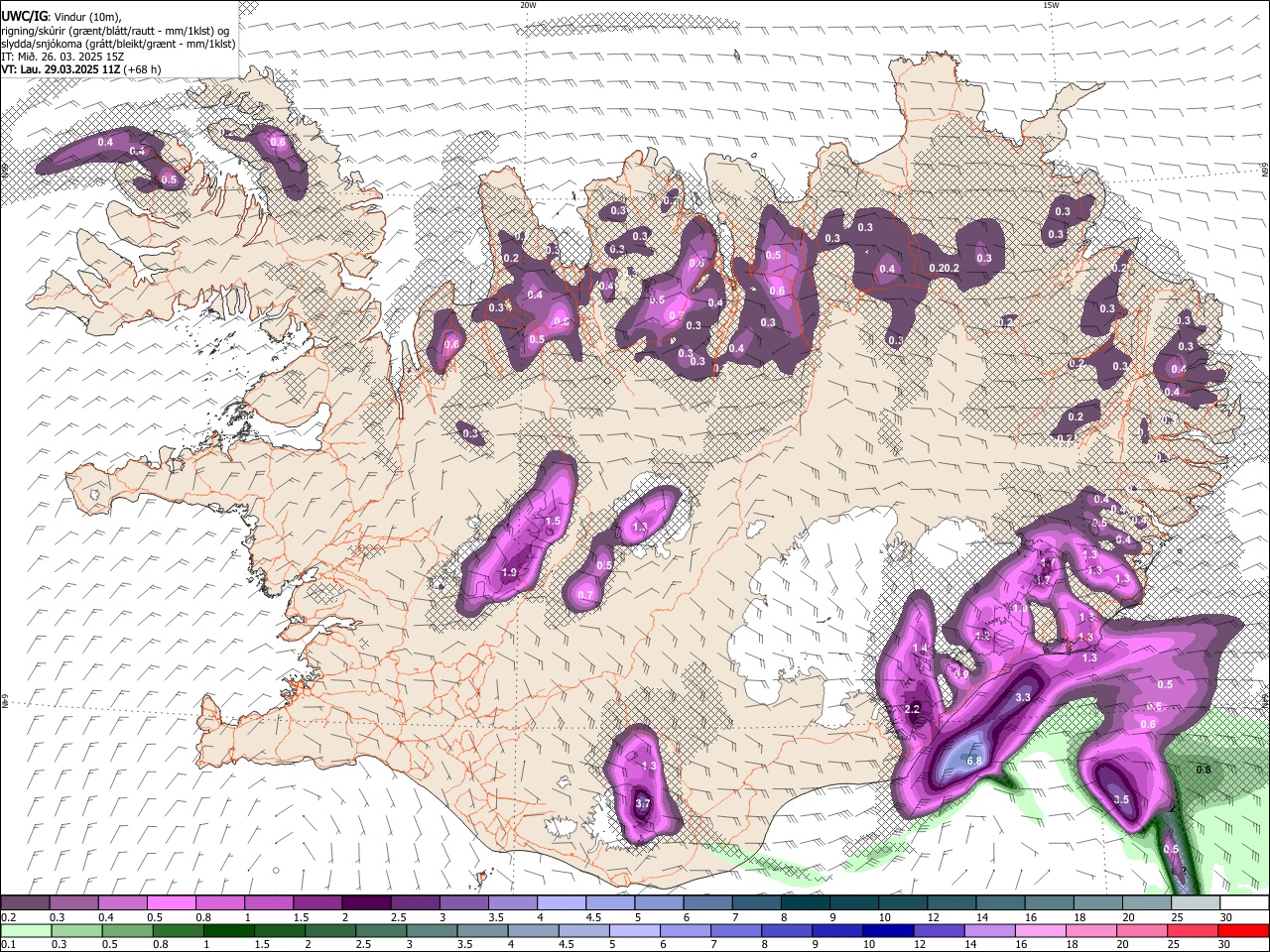The width and height of the screenshot is (1270, 952).
Task: Click the upper legend swatch between 12 and 14
Action: [x=952, y=902]
